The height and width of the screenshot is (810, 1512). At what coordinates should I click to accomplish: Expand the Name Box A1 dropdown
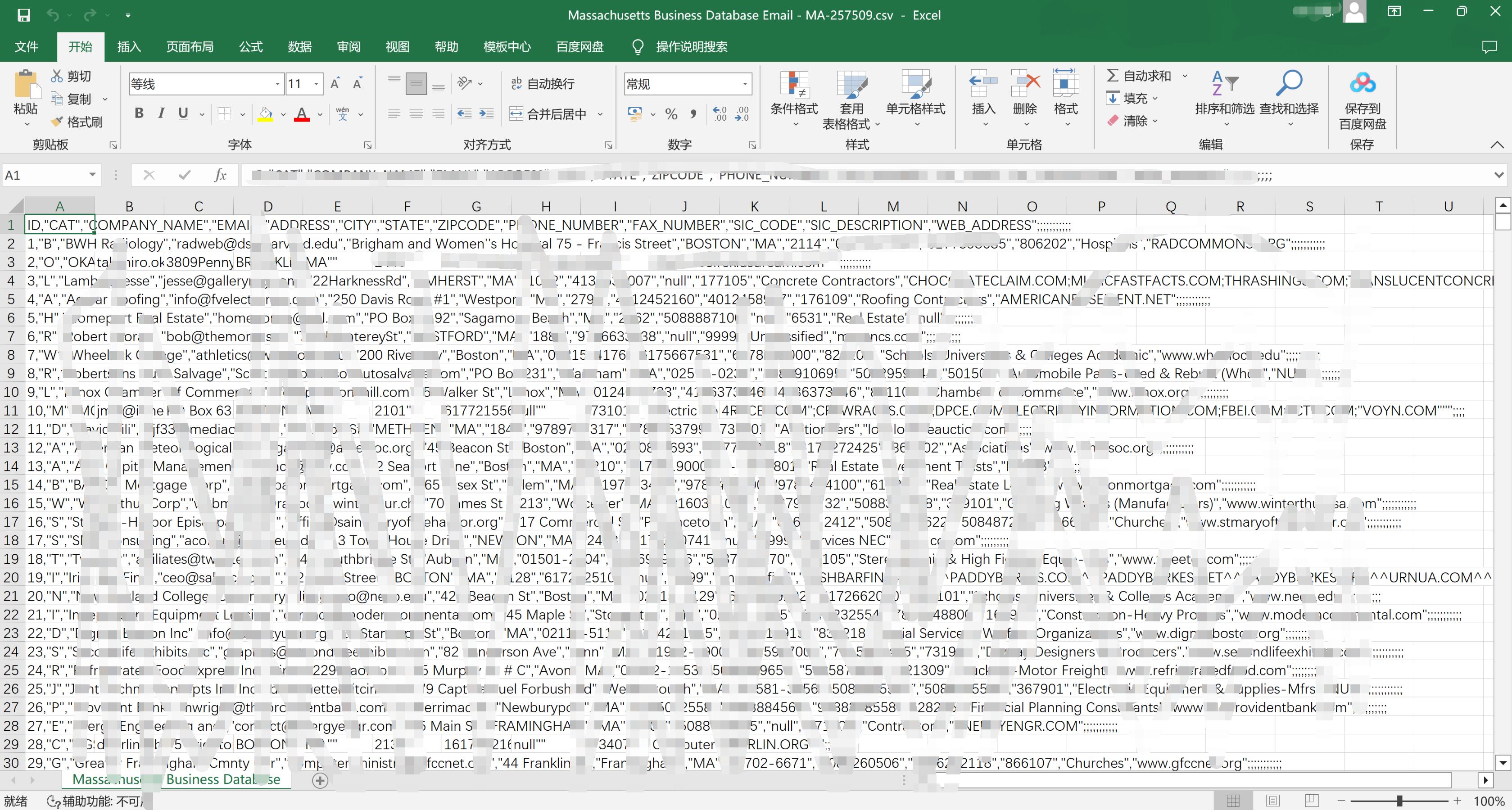click(x=92, y=175)
